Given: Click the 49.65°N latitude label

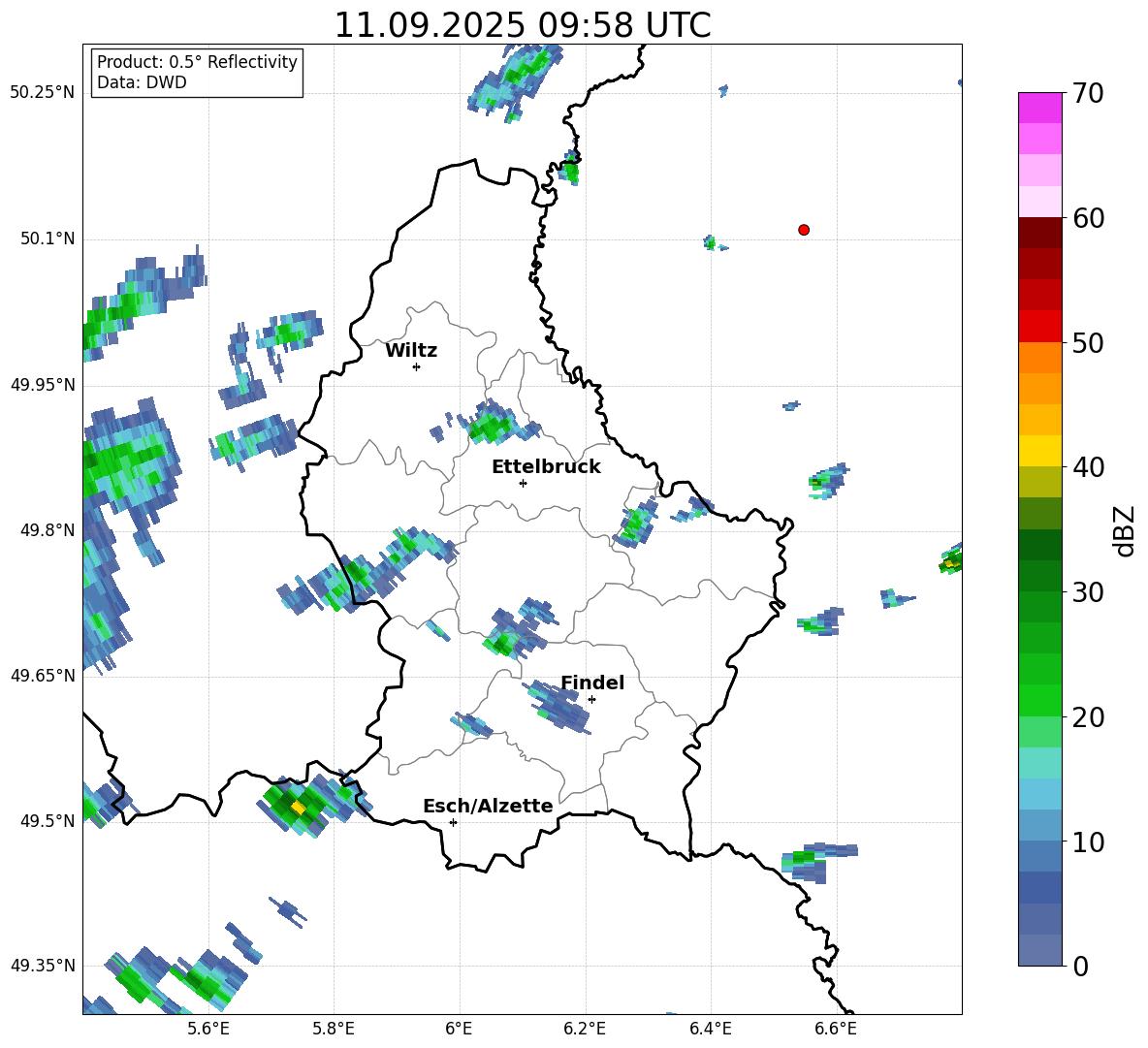Looking at the screenshot, I should click(43, 675).
